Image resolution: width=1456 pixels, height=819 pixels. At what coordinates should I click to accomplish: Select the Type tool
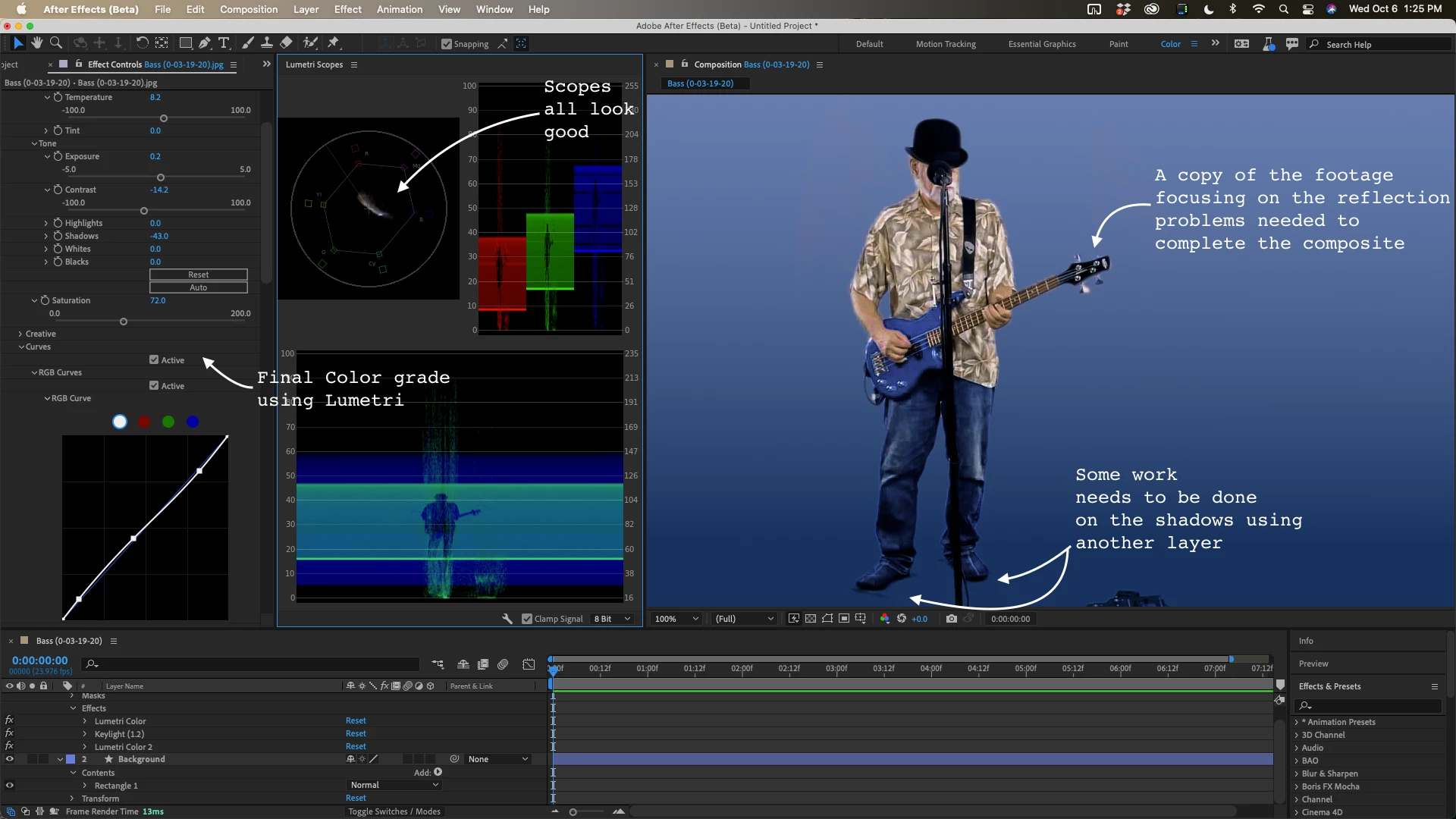(x=224, y=43)
